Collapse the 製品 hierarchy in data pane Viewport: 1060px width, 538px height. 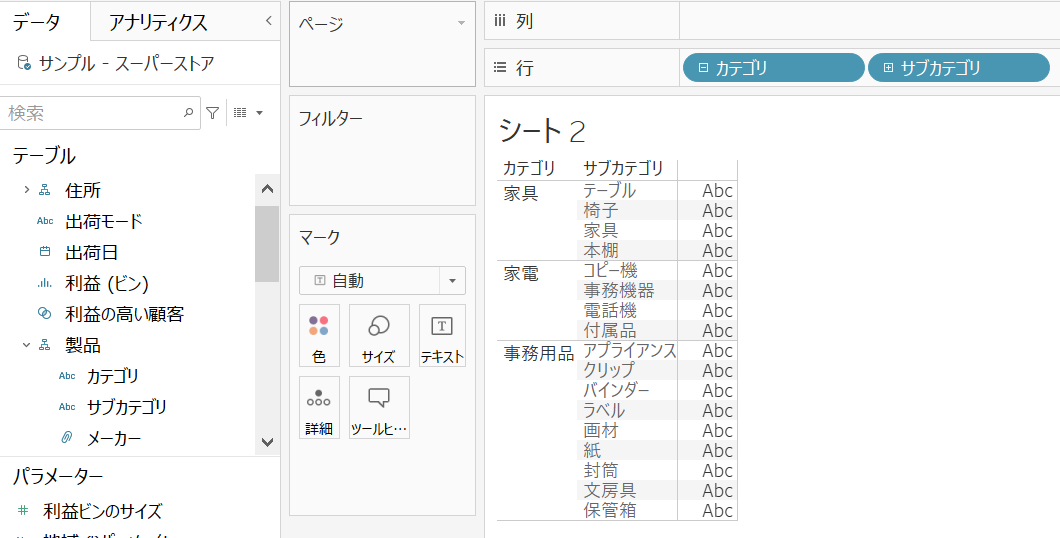[x=26, y=345]
